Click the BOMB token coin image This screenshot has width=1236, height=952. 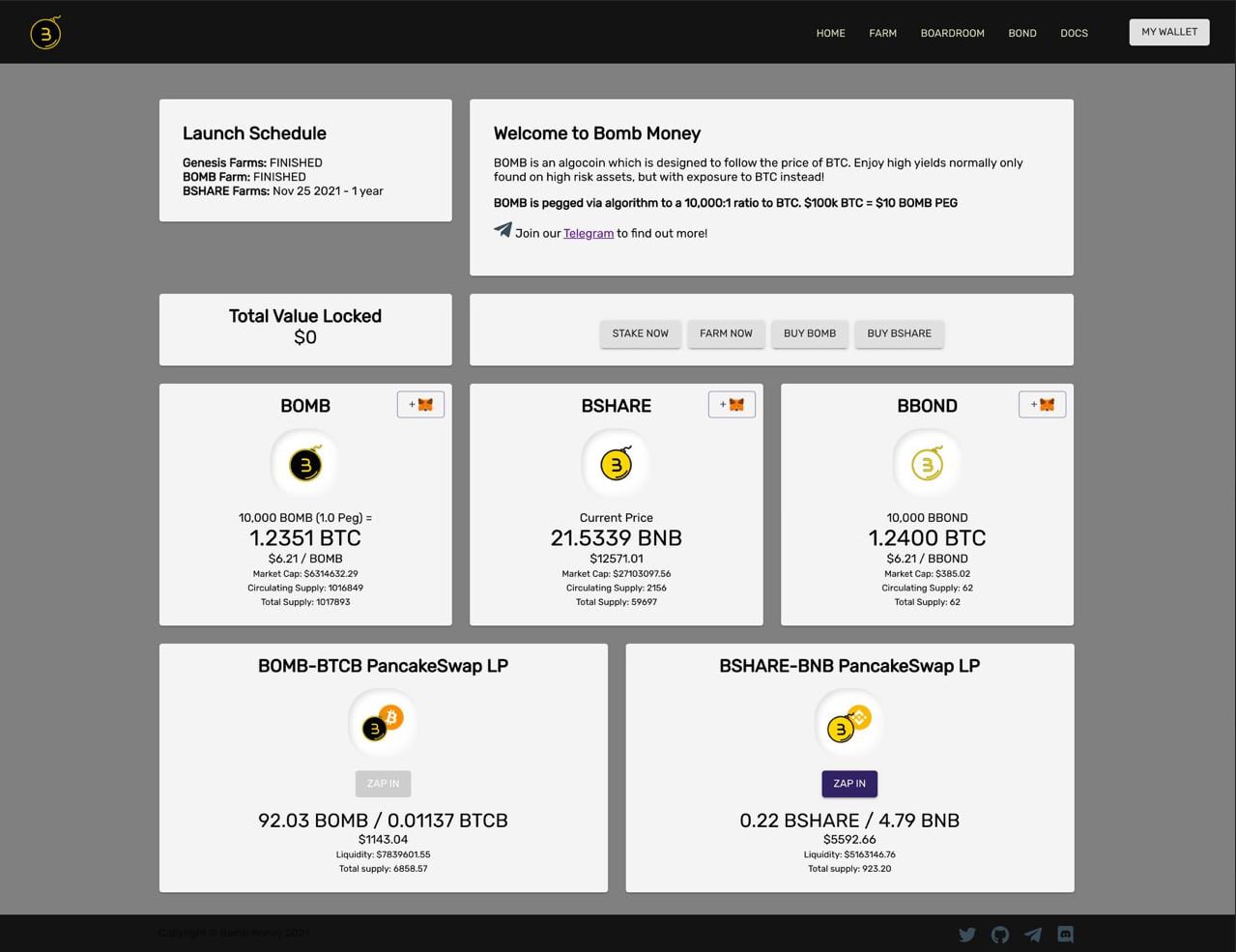[305, 465]
